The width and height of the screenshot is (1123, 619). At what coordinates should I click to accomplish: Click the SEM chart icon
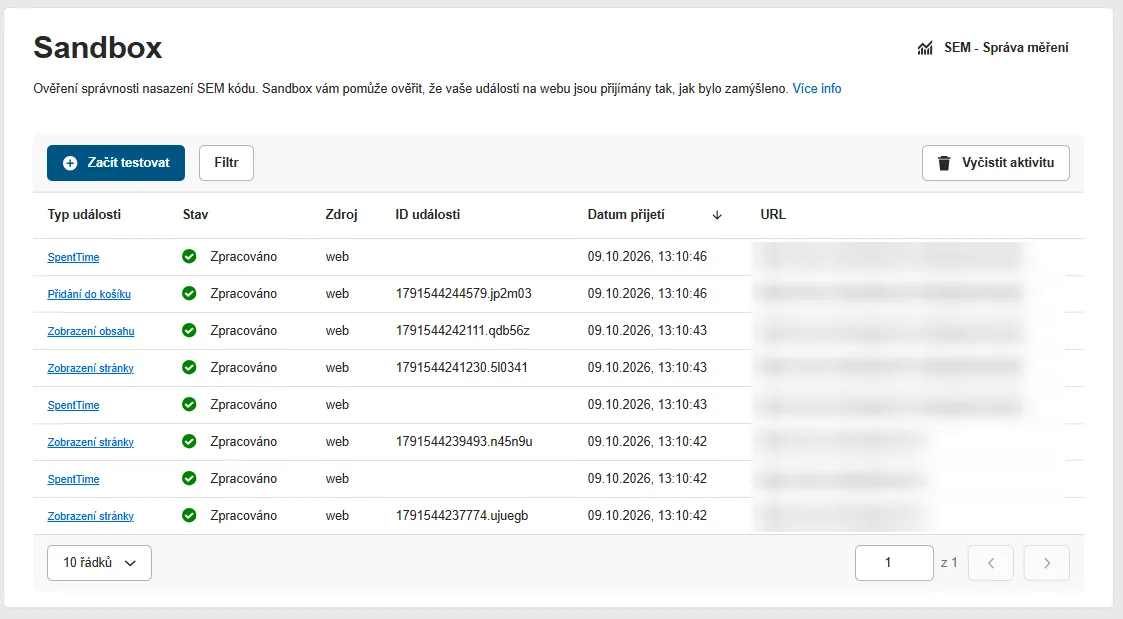tap(925, 48)
